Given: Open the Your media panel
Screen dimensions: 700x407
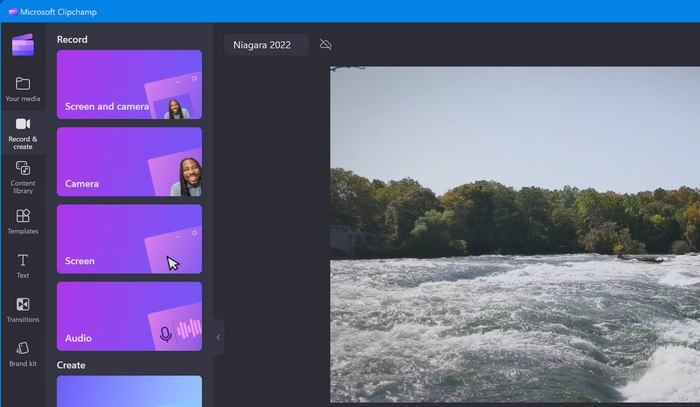Looking at the screenshot, I should coord(23,89).
